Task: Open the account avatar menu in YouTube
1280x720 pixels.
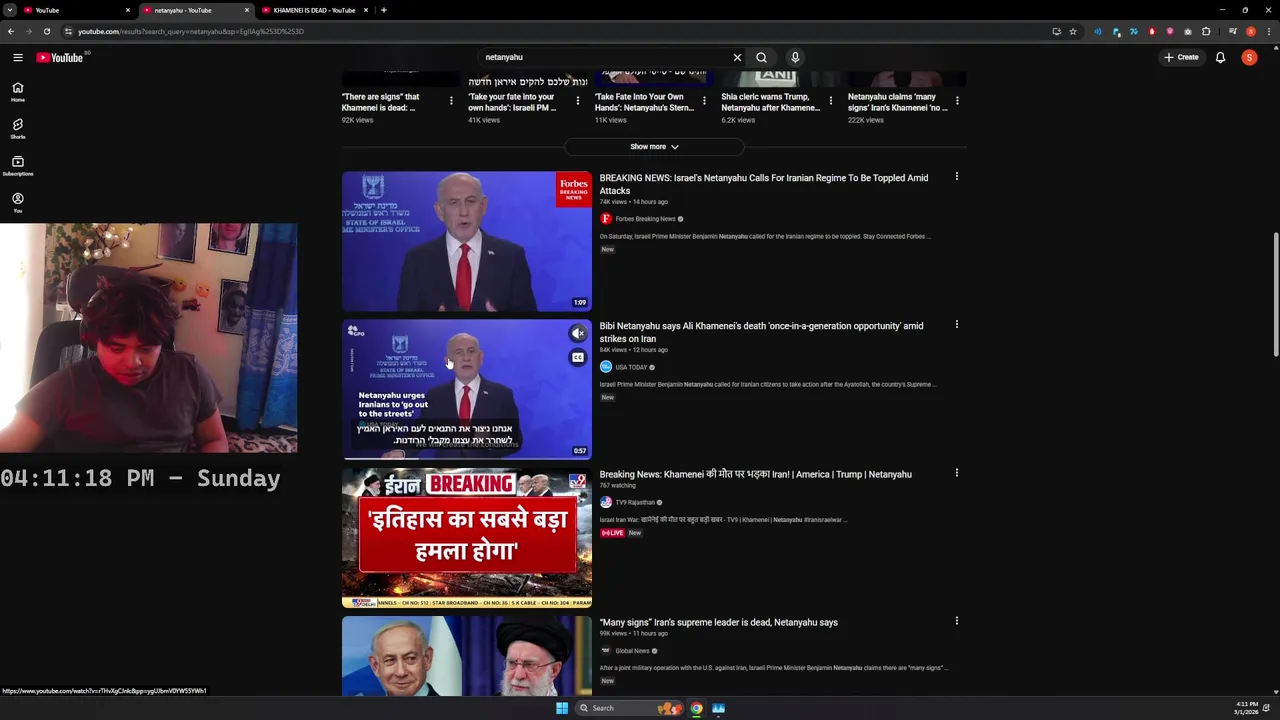Action: click(x=1249, y=58)
